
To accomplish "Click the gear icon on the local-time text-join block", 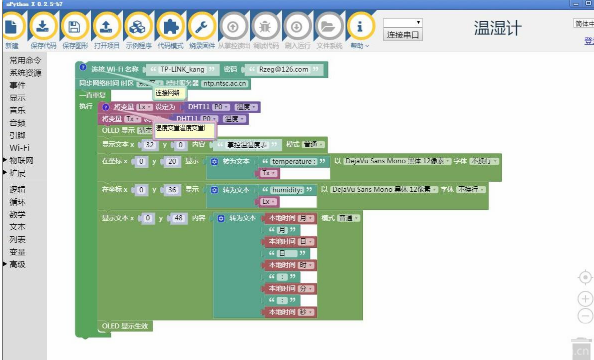I will 221,218.
